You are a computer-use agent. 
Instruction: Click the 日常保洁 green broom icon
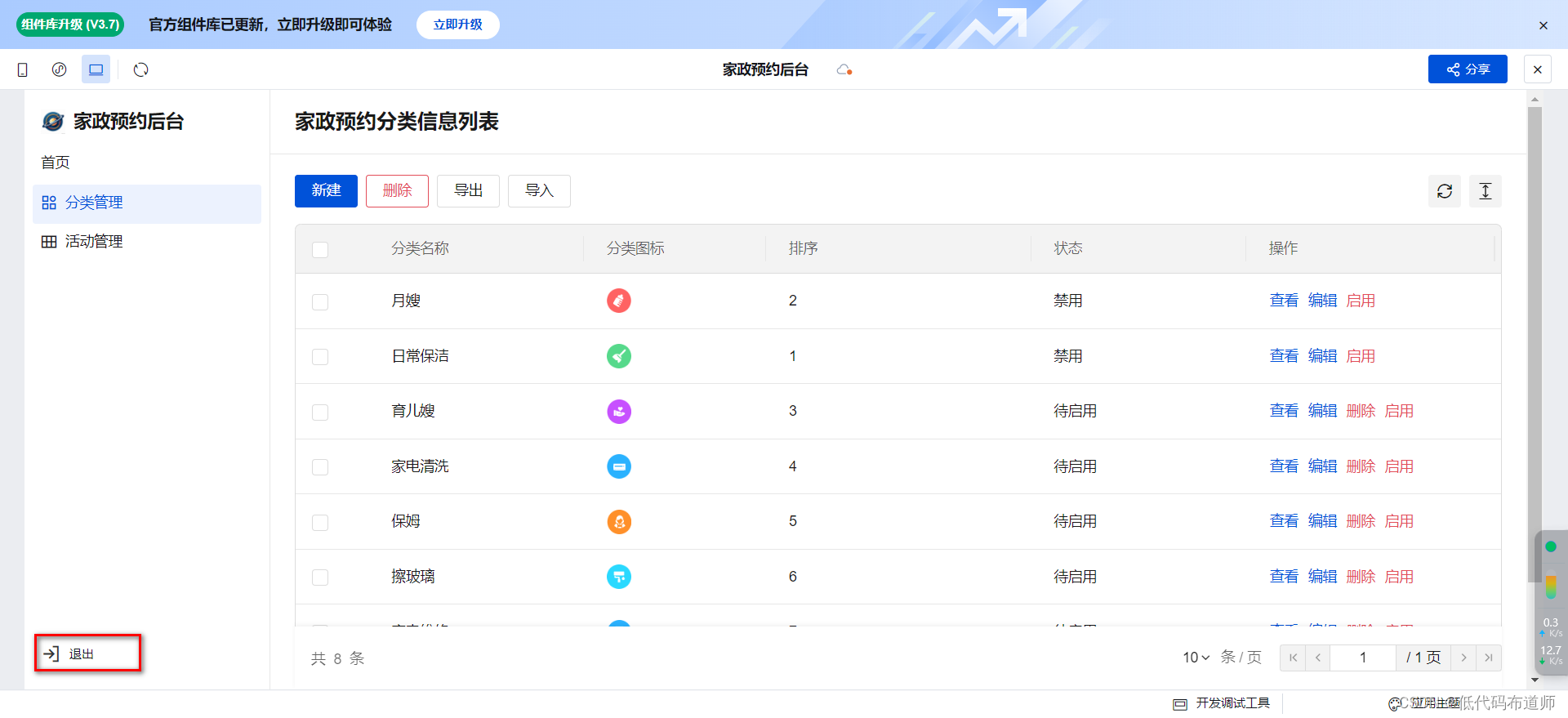pos(619,356)
